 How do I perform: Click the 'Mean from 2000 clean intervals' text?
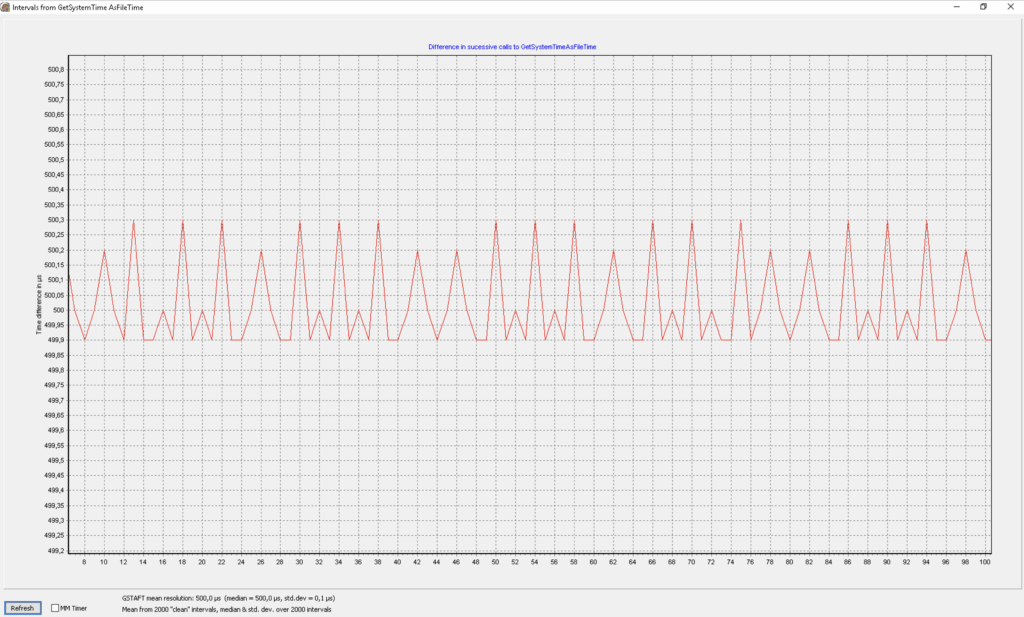[226, 608]
